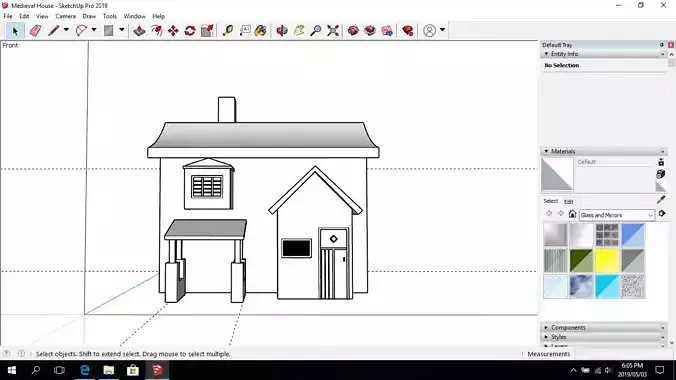Open the 3D Warehouse icon
The width and height of the screenshot is (676, 380).
click(353, 31)
